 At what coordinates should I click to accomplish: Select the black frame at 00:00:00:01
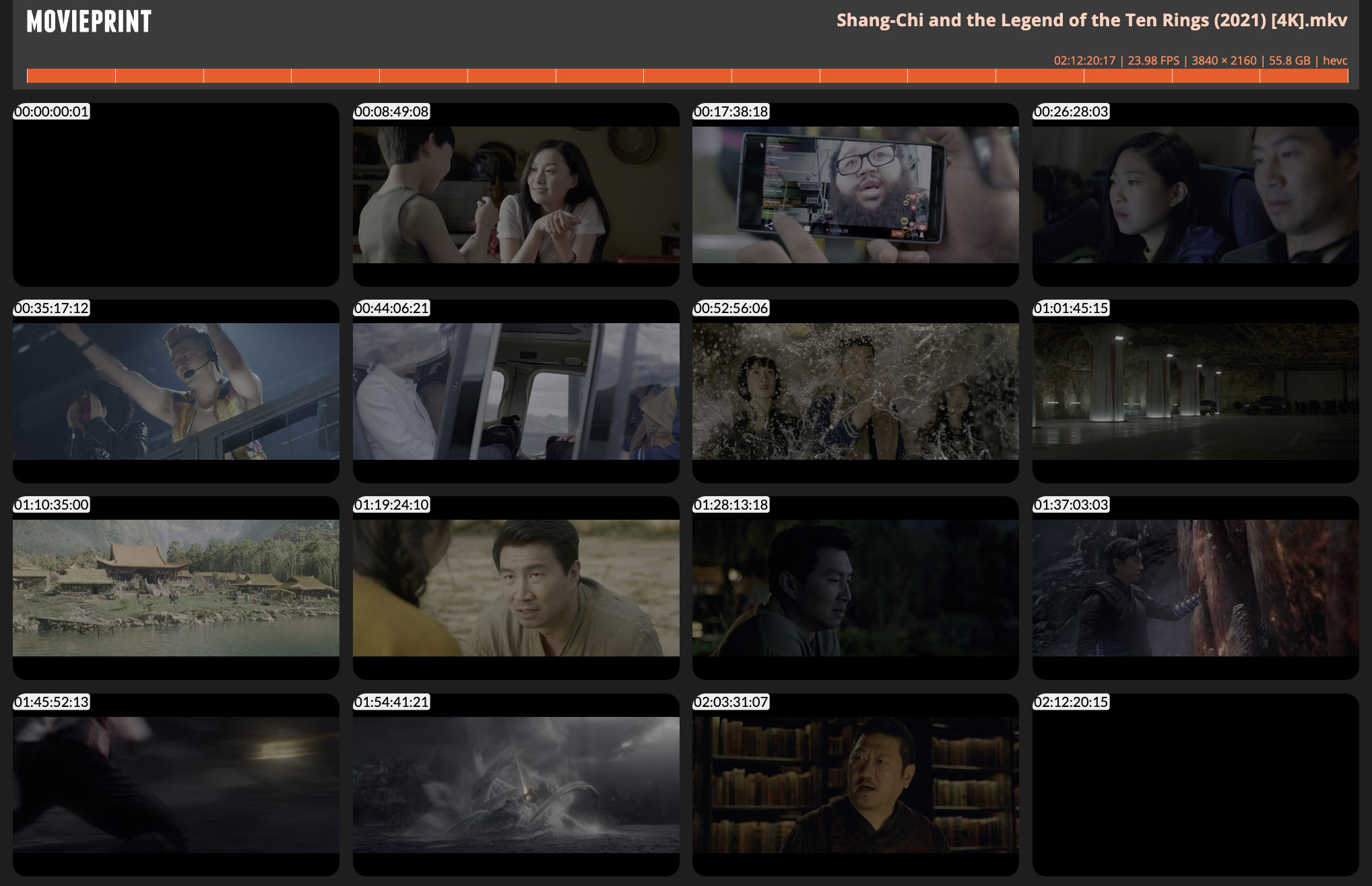(x=176, y=195)
